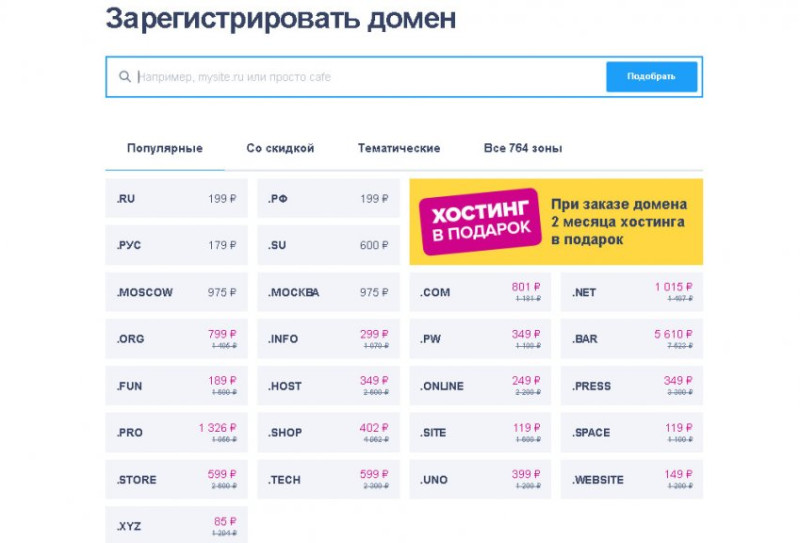
Task: Click the magnifier search icon
Action: (x=124, y=77)
